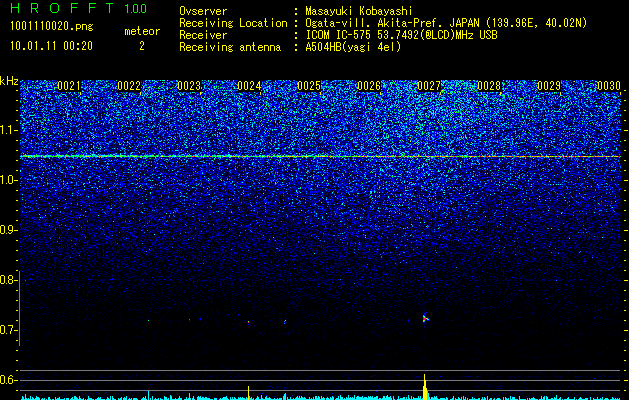Click the 0022 time marker
Viewport: 629px width, 400px height.
click(129, 86)
